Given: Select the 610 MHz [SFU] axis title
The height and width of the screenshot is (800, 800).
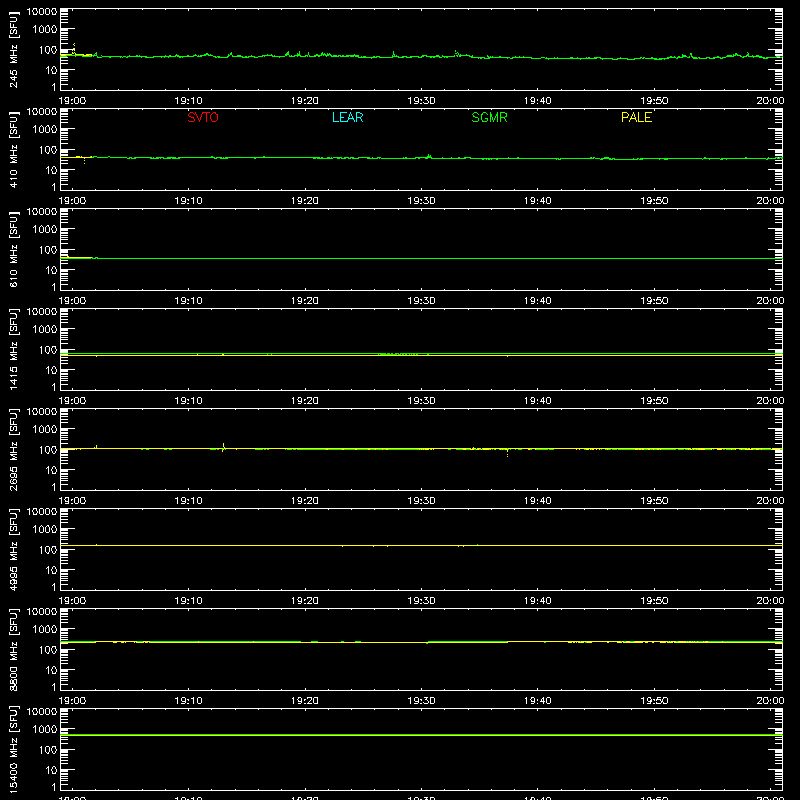Looking at the screenshot, I should tap(14, 249).
